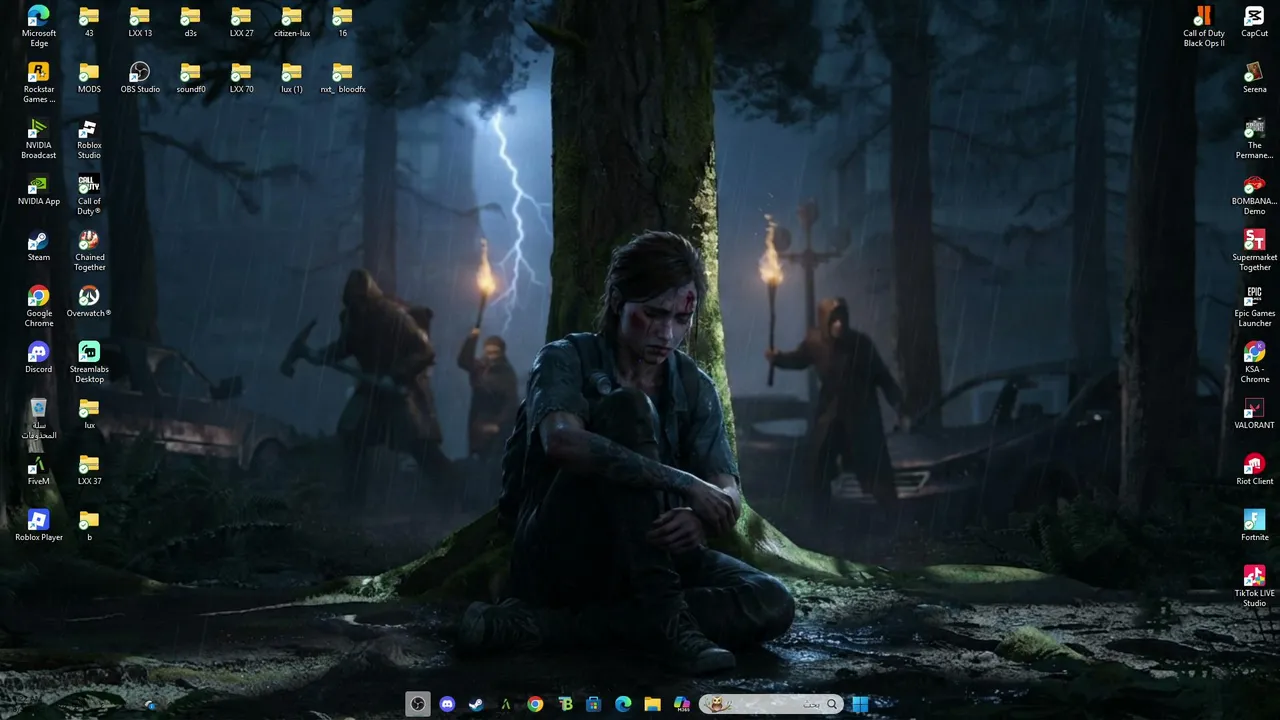The image size is (1280, 720).
Task: Open the Windows Start menu
Action: coord(860,704)
